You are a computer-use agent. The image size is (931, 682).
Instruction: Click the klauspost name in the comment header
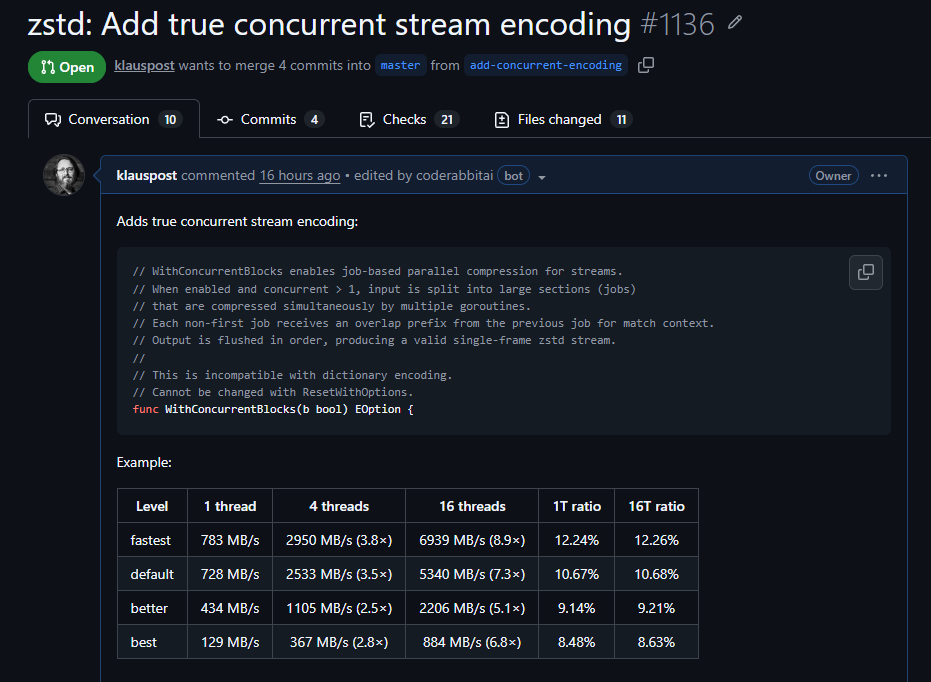(147, 176)
